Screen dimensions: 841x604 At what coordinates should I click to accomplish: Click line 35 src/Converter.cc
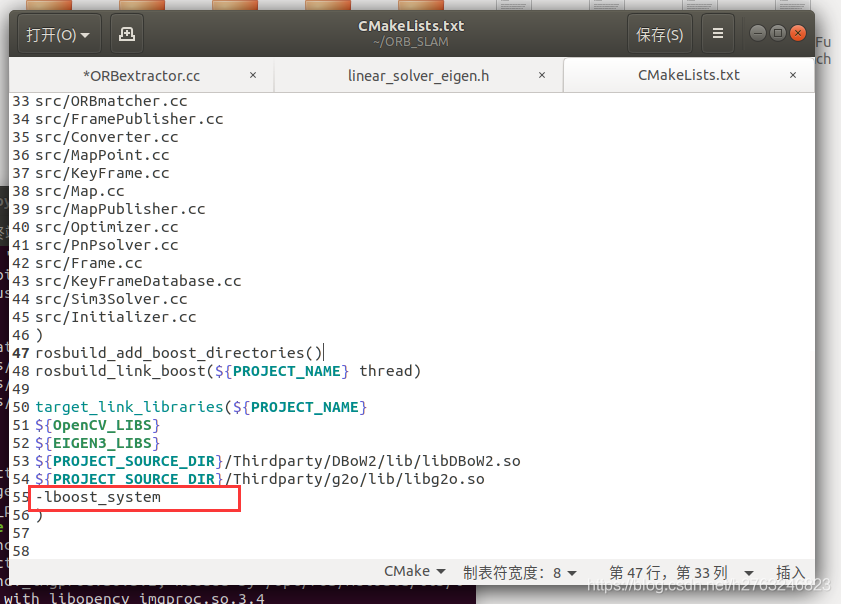coord(107,137)
